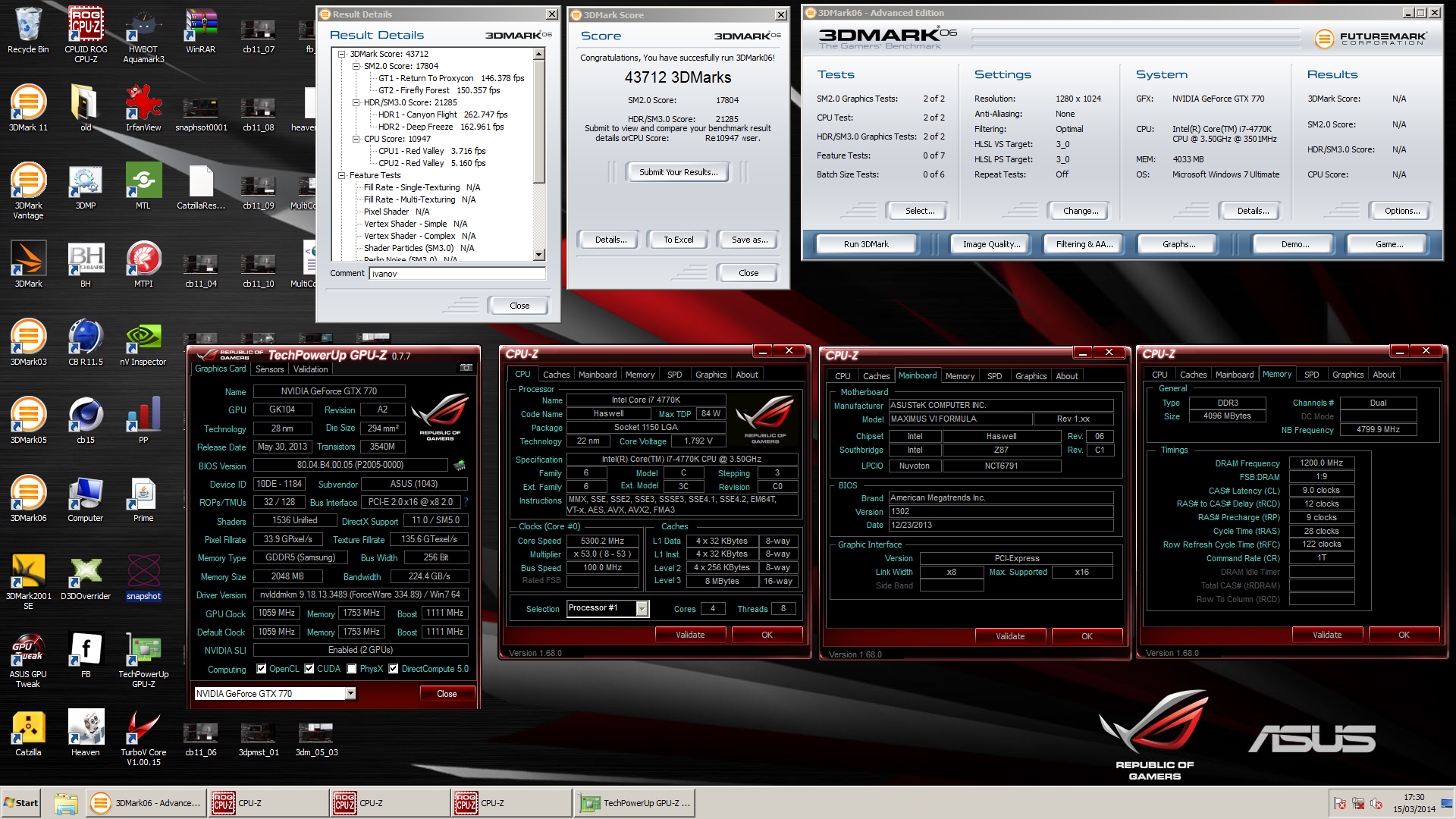Open SPD tab in first CPU-Z window

675,375
